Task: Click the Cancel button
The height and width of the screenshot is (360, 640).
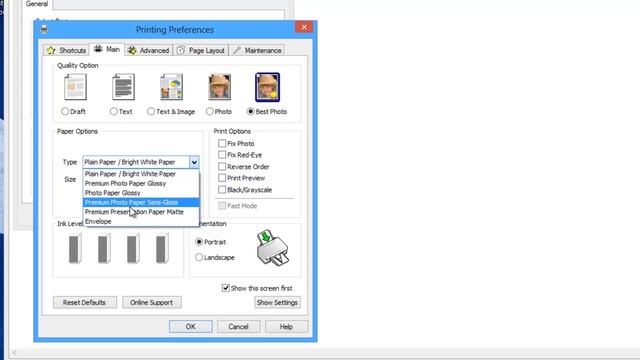Action: [x=238, y=327]
